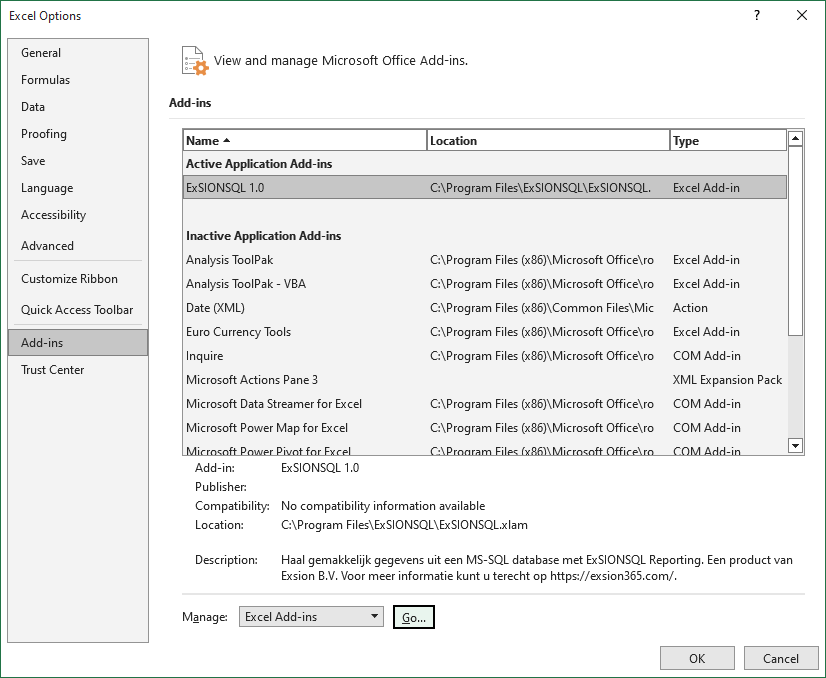This screenshot has height=678, width=826.
Task: Click the Active Application Add-ins heading
Action: pyautogui.click(x=259, y=164)
